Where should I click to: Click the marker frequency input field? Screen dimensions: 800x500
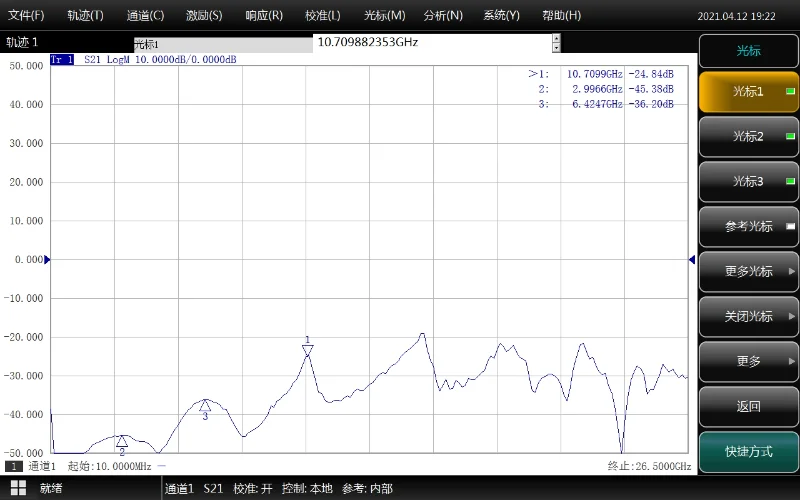432,43
